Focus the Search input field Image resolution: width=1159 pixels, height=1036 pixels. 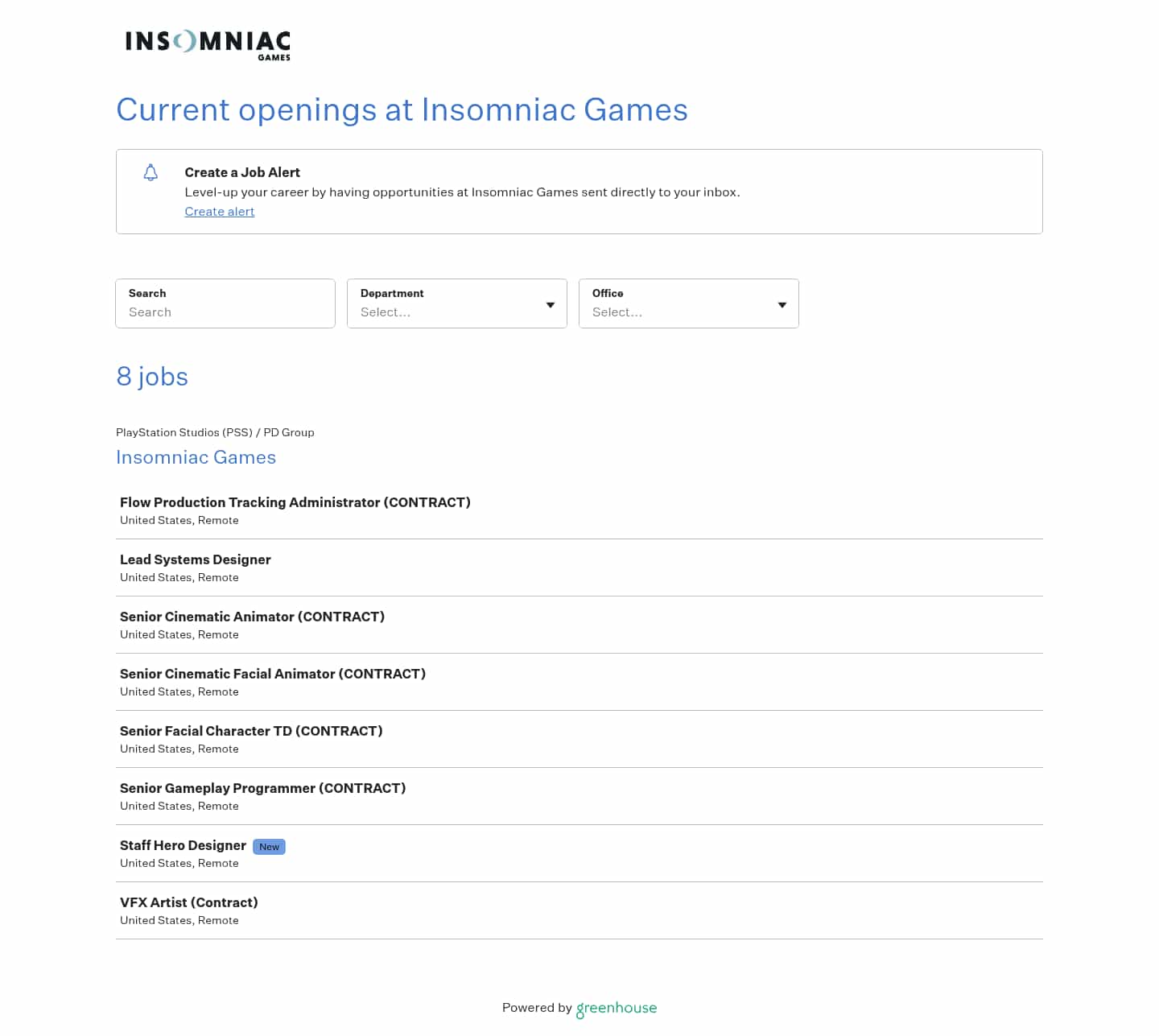[x=225, y=303]
